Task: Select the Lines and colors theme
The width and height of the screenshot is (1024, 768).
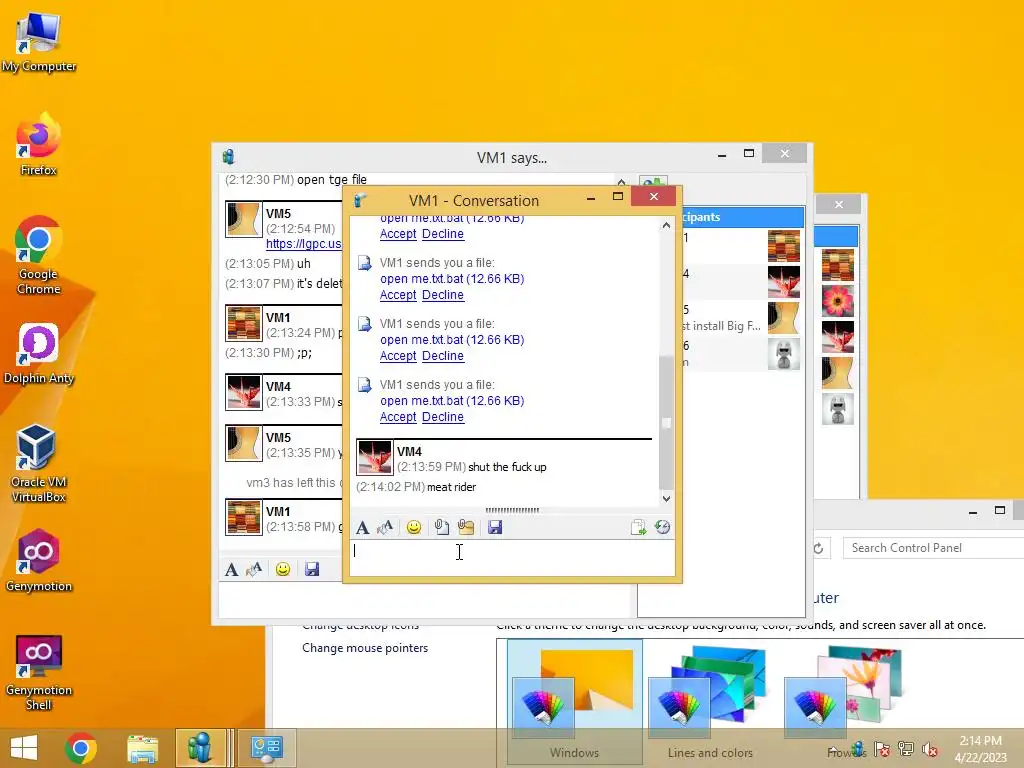Action: point(711,700)
